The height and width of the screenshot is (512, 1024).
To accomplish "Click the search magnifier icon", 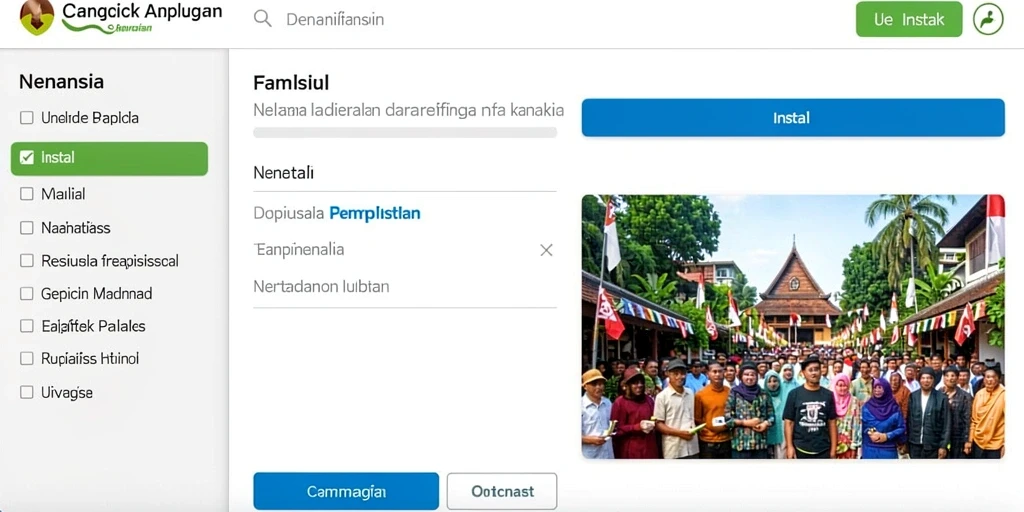I will 263,19.
